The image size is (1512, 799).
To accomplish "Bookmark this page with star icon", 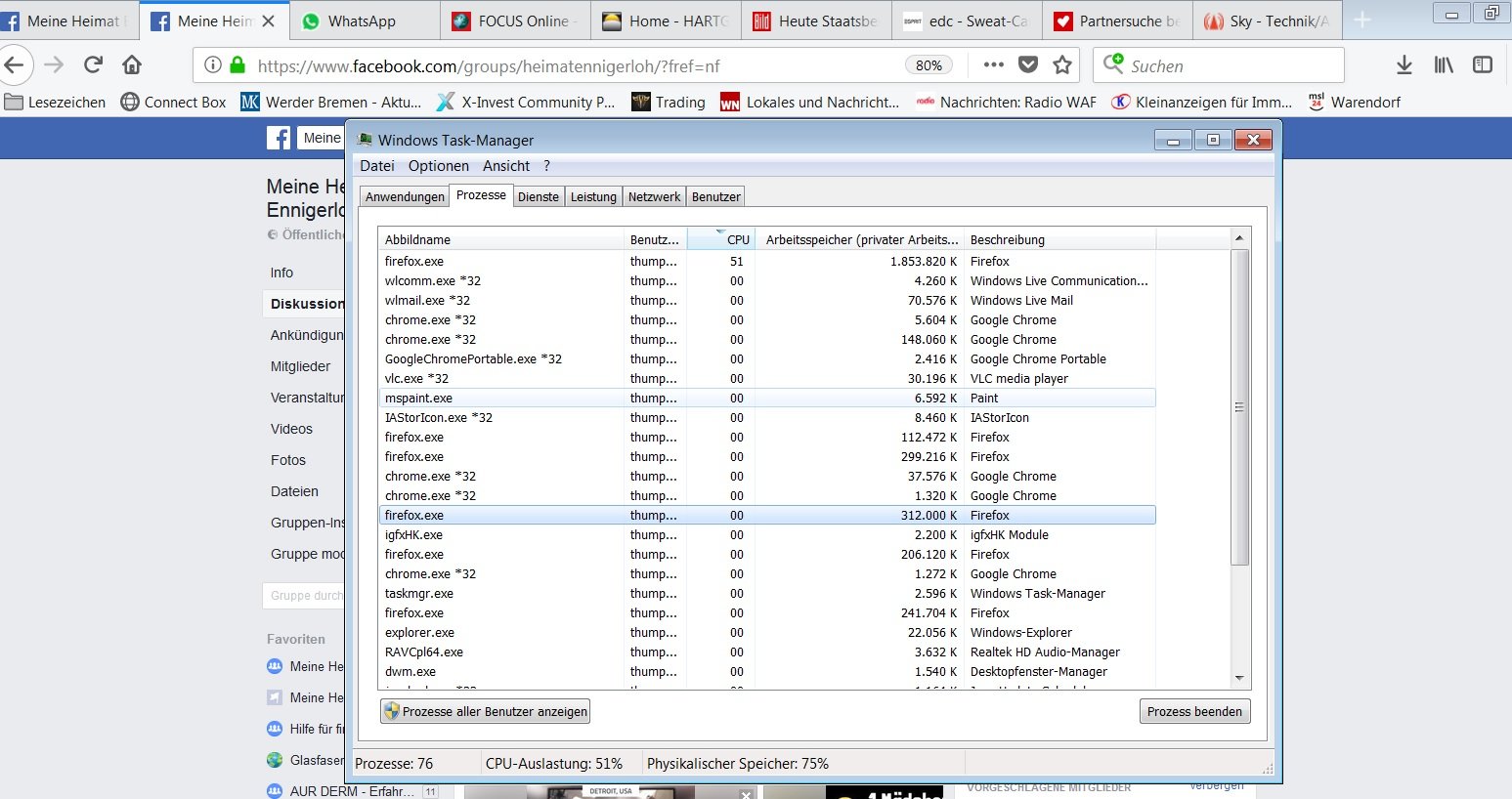I will (1062, 65).
